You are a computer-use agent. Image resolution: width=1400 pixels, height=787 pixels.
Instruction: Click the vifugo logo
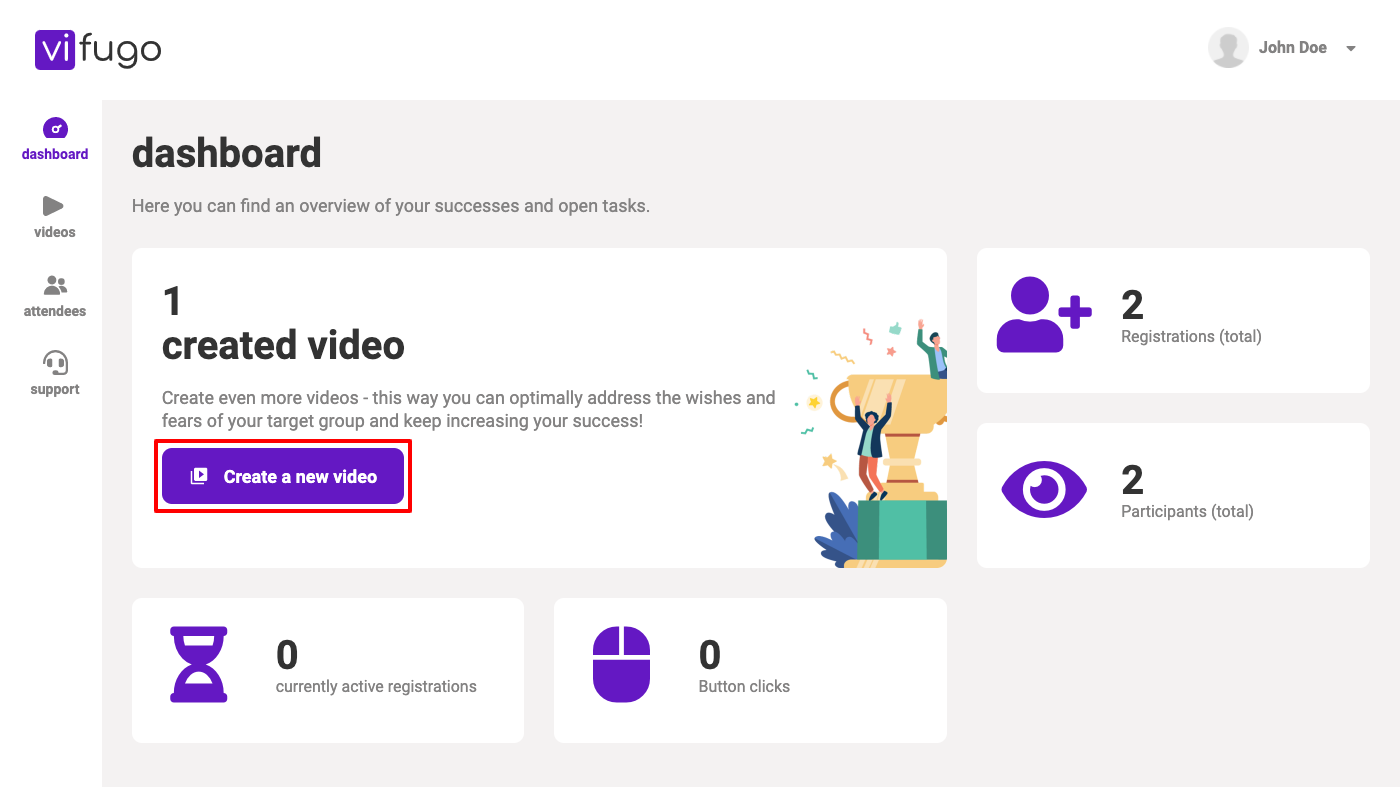(x=98, y=49)
